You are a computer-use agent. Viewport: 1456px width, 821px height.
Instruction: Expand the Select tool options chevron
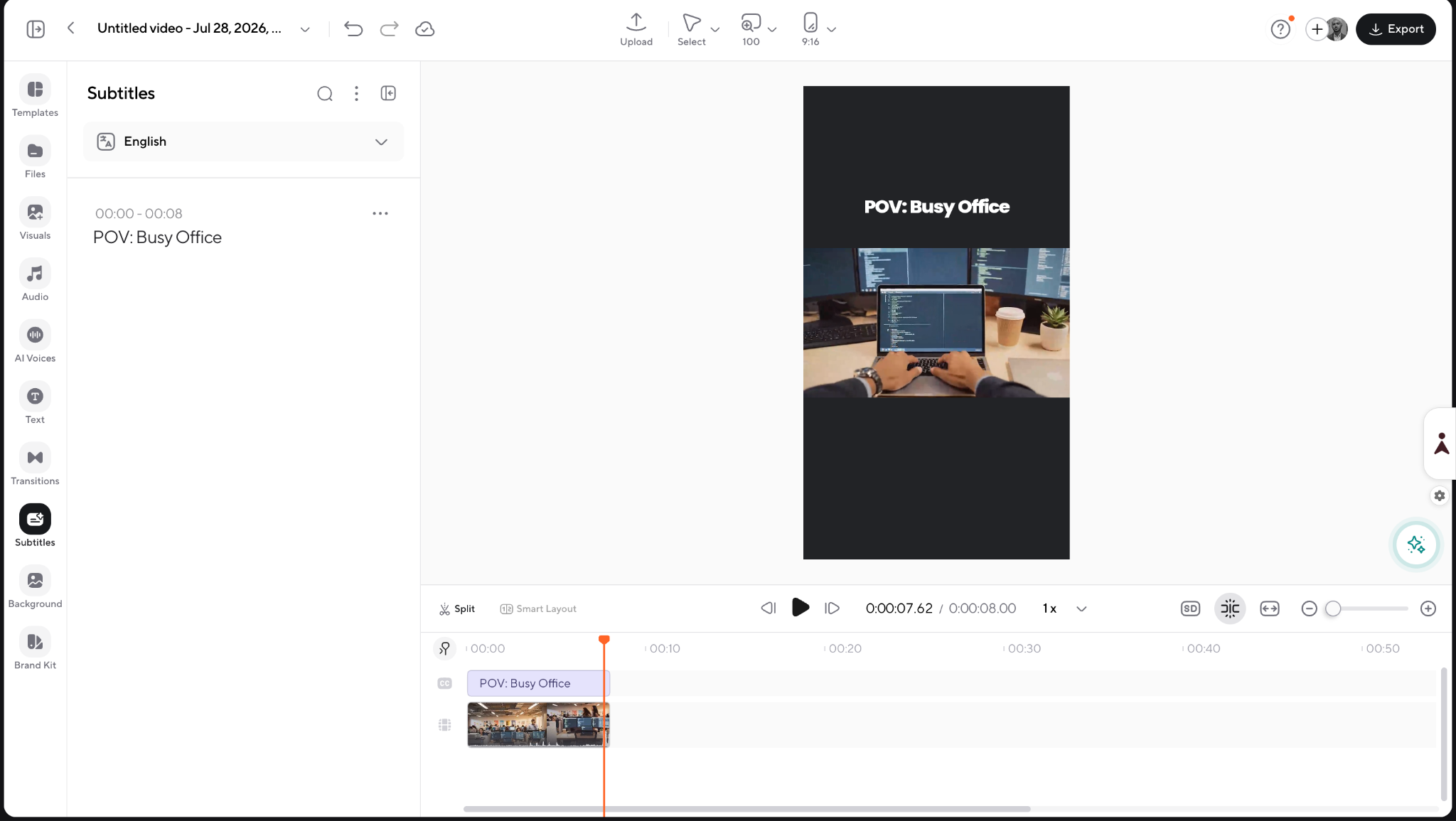pos(715,29)
